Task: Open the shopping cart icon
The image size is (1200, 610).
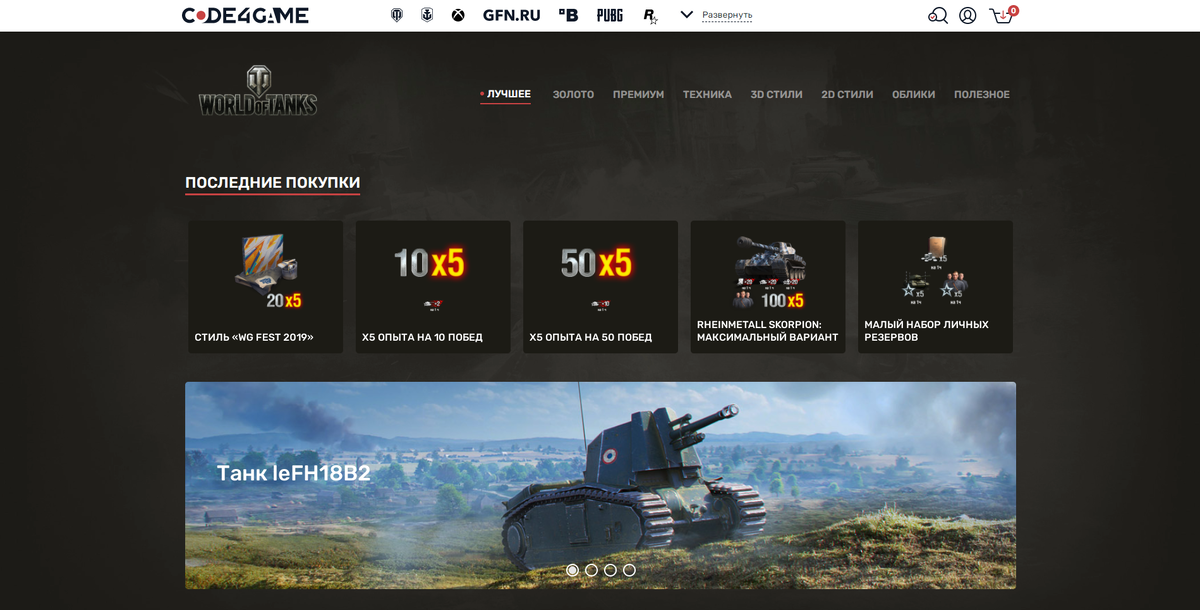Action: (1002, 15)
